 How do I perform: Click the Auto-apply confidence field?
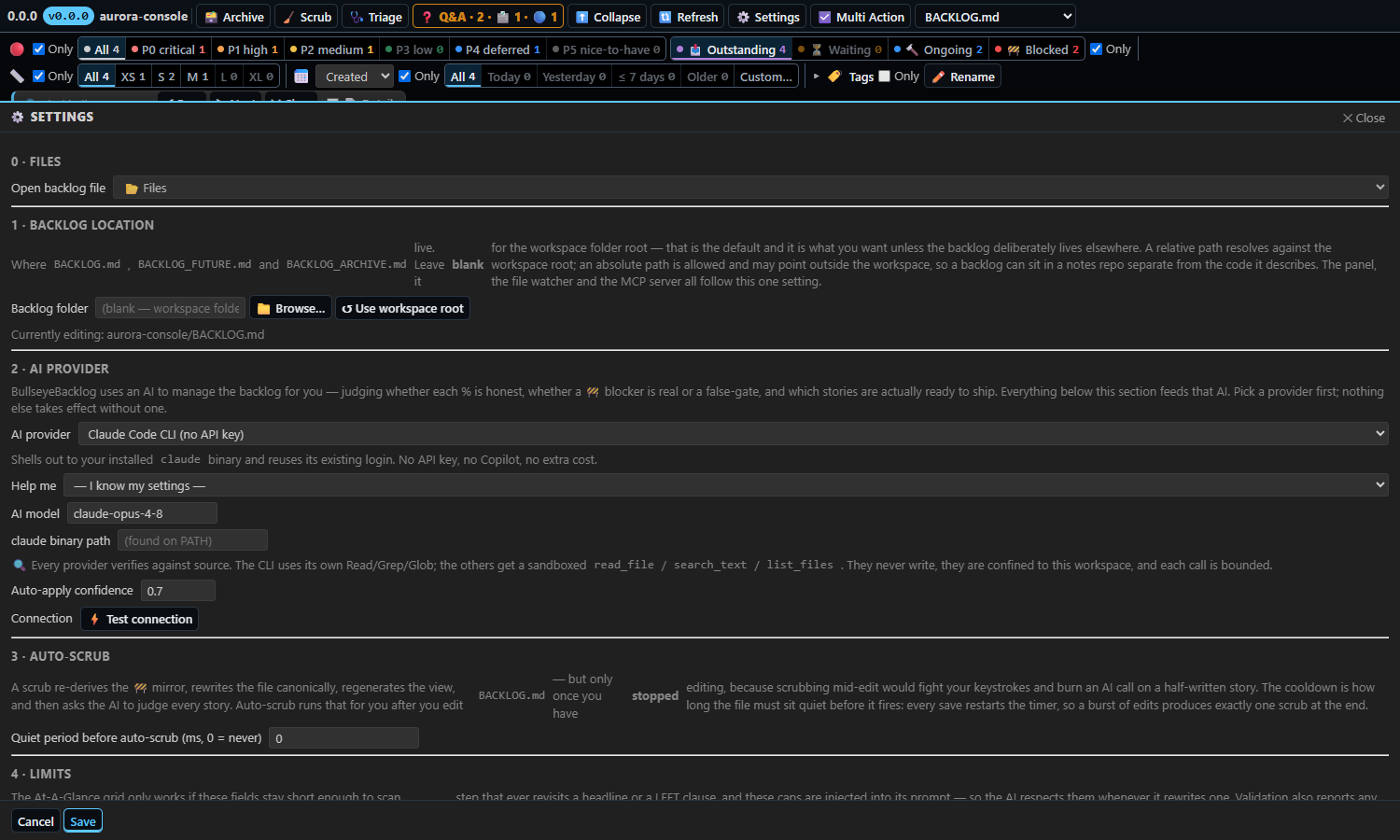click(178, 591)
